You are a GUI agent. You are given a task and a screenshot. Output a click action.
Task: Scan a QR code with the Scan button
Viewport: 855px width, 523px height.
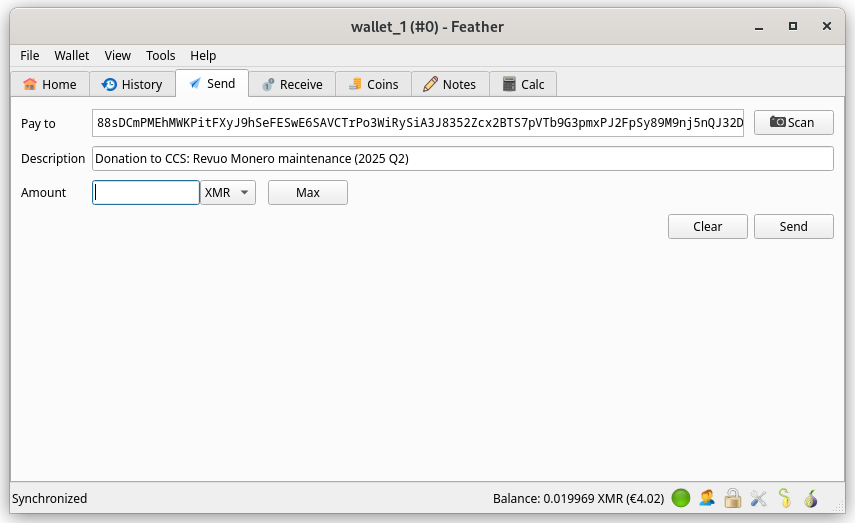click(793, 123)
